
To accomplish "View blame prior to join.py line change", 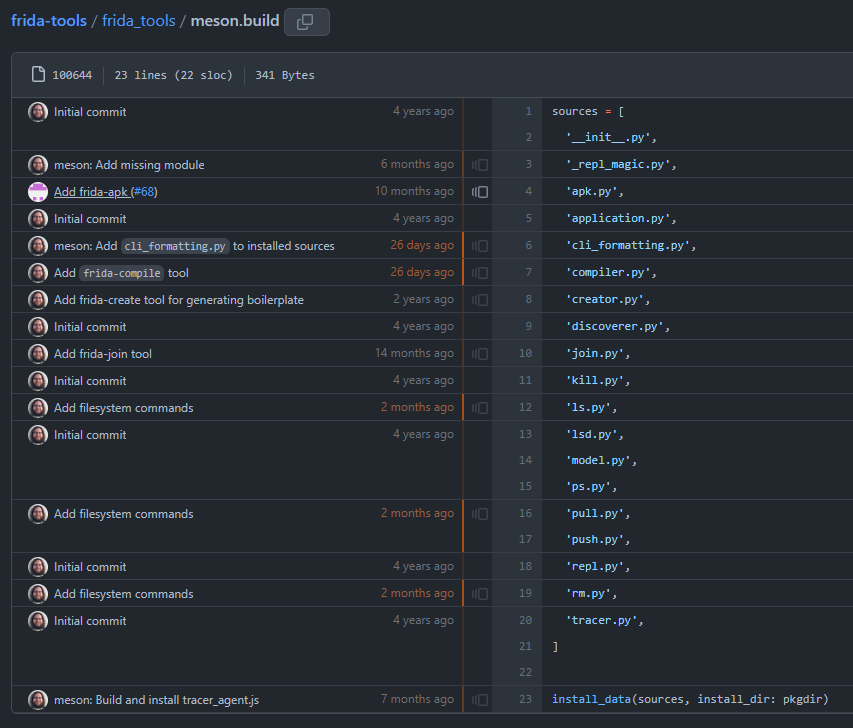I will click(x=480, y=354).
